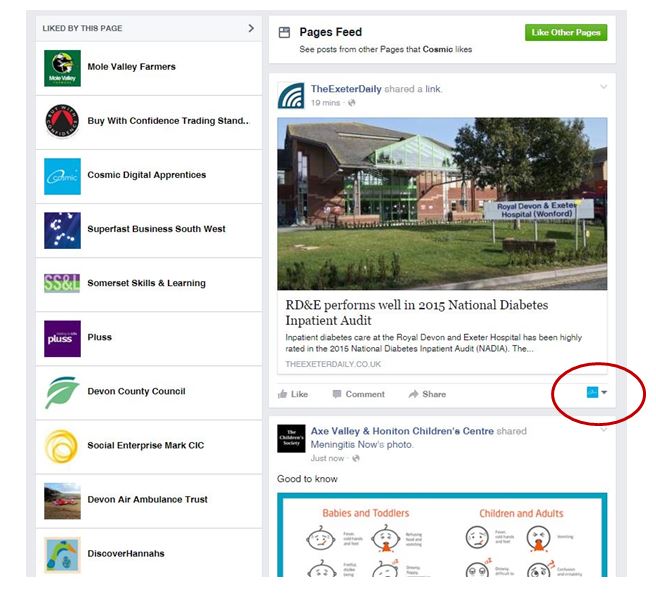Click the Superfast Business South West logo
Viewport: 656px width, 593px height.
[x=62, y=230]
